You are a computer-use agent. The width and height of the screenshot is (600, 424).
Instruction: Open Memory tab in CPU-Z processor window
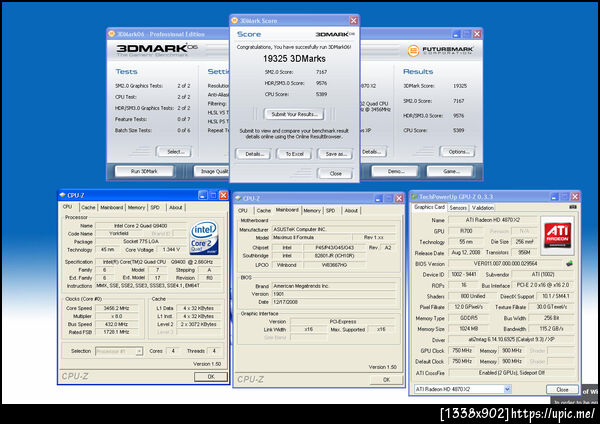[x=137, y=207]
